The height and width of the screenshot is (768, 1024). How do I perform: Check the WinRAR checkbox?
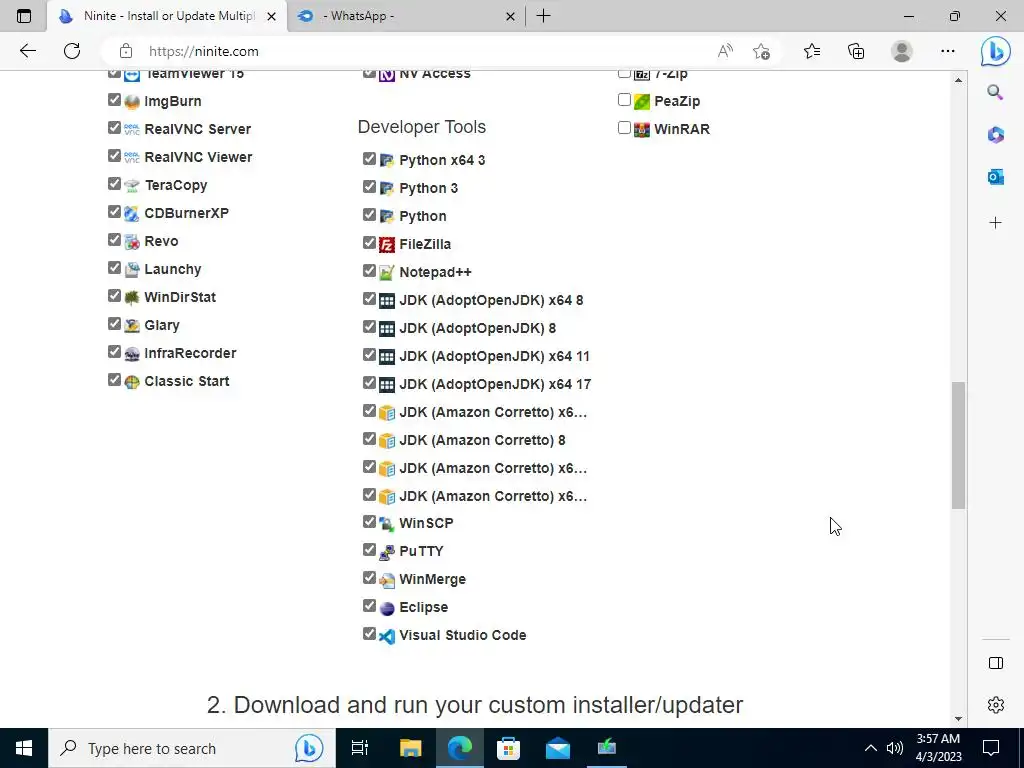624,128
